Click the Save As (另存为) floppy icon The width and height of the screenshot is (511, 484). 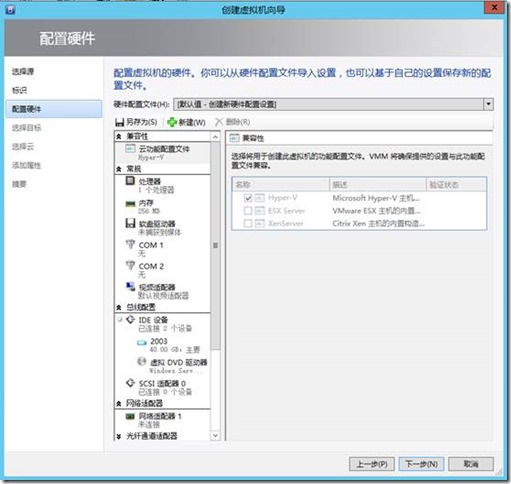[x=119, y=122]
